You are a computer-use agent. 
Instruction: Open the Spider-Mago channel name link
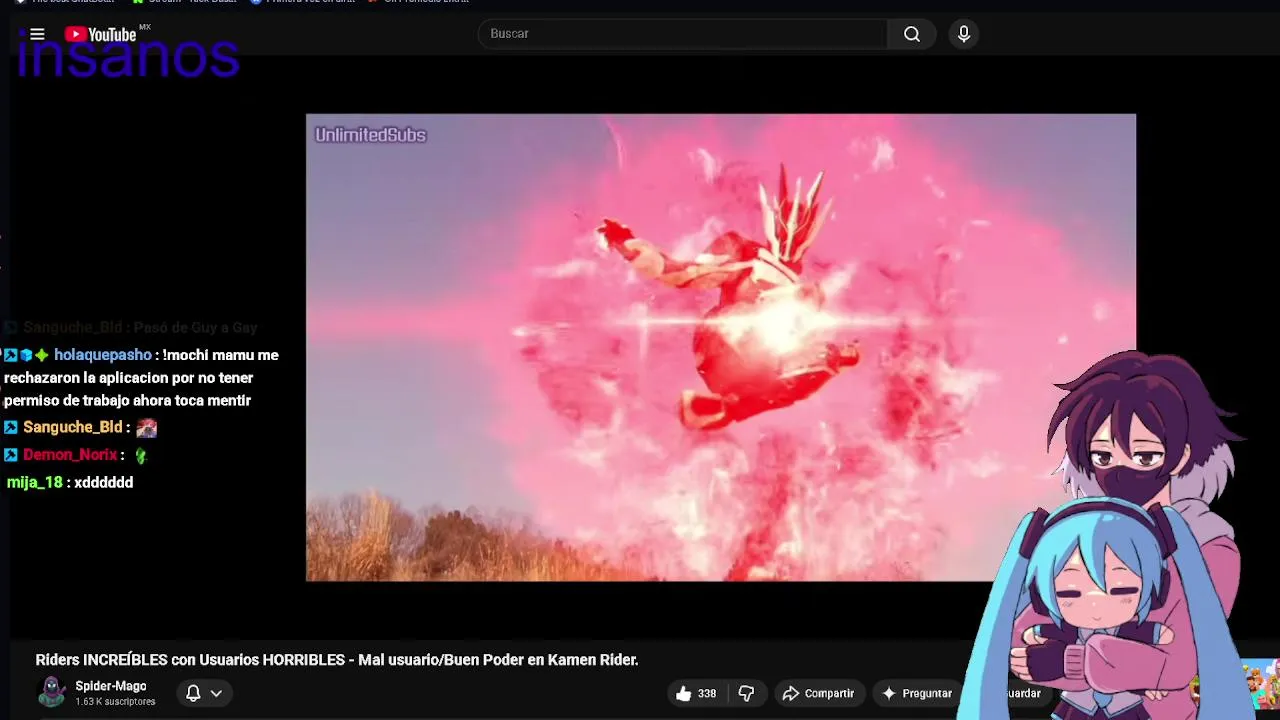[x=111, y=686]
